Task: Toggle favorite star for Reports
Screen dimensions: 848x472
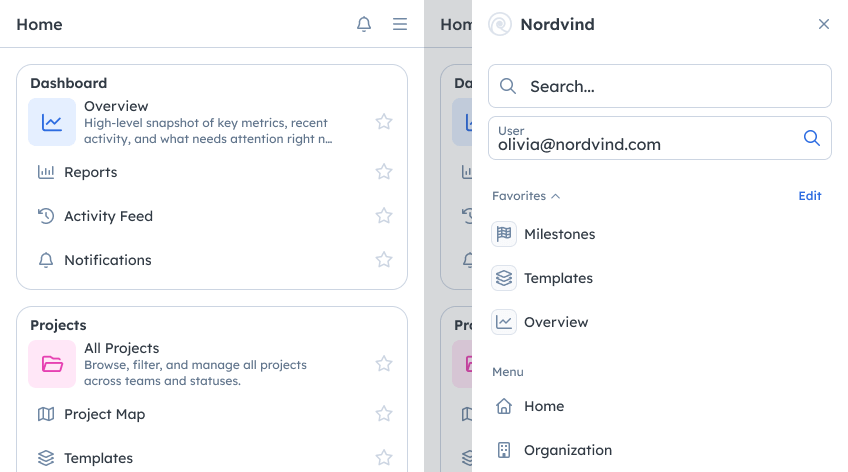Action: tap(384, 172)
